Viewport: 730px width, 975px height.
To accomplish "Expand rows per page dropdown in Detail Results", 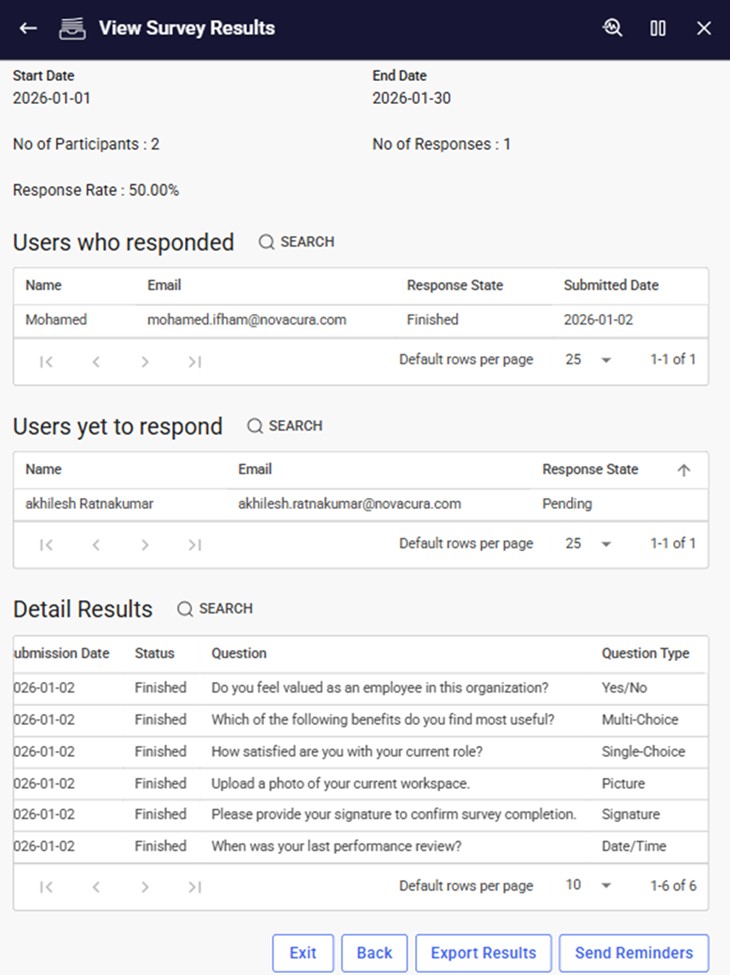I will click(587, 886).
